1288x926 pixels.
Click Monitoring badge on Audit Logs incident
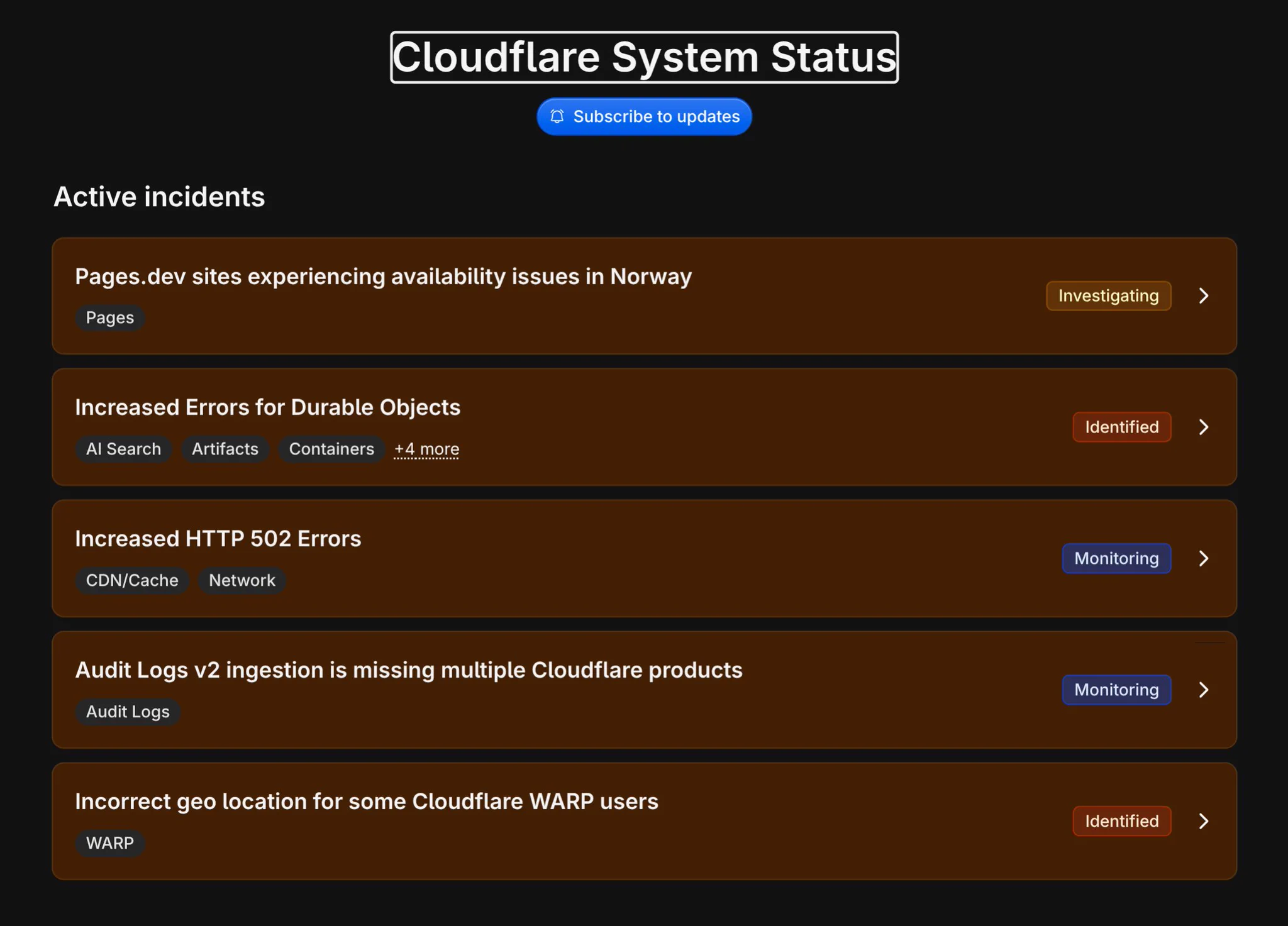[1116, 690]
